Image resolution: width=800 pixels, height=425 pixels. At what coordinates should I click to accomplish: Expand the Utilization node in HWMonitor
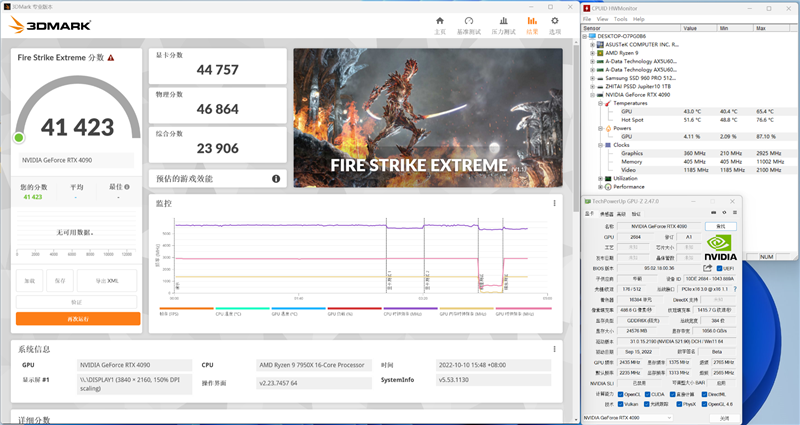point(601,179)
